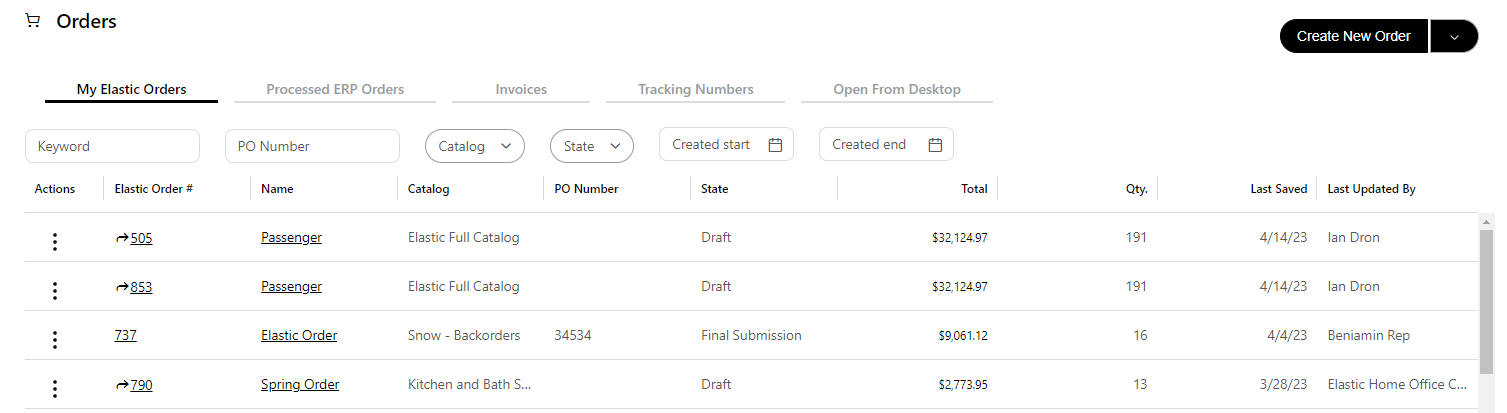Click the Create New Order button
Viewport: 1507px width, 413px height.
(1353, 36)
